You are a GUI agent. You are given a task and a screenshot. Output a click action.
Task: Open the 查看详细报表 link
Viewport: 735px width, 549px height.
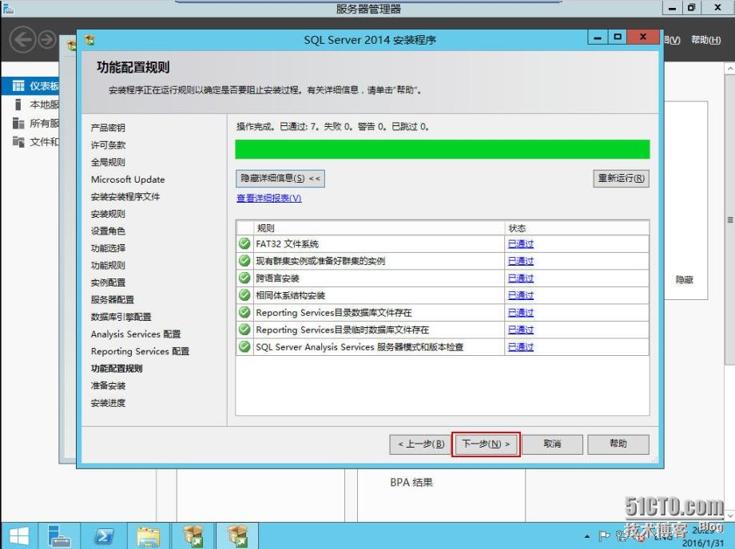click(269, 198)
